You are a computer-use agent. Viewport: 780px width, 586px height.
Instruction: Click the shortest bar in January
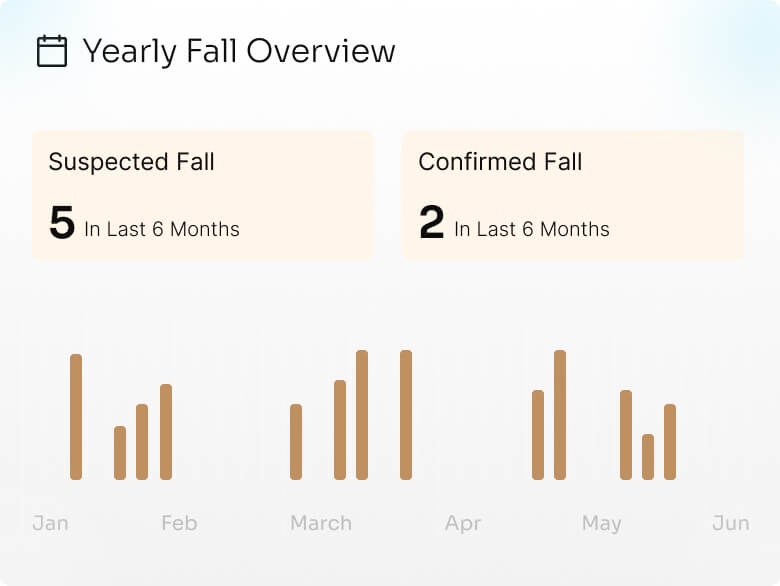tap(120, 453)
